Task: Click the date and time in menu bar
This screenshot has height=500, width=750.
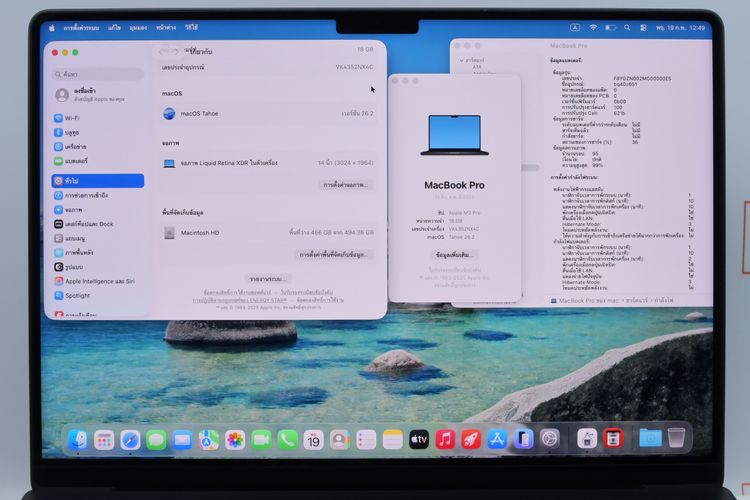Action: point(680,28)
